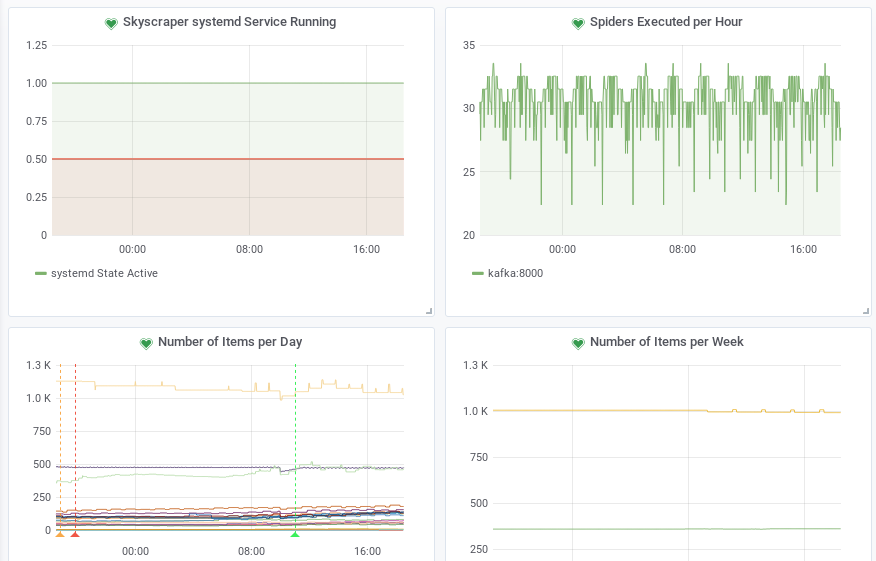This screenshot has height=561, width=876.
Task: Click the Number of Items per Day heart icon
Action: pyautogui.click(x=145, y=343)
